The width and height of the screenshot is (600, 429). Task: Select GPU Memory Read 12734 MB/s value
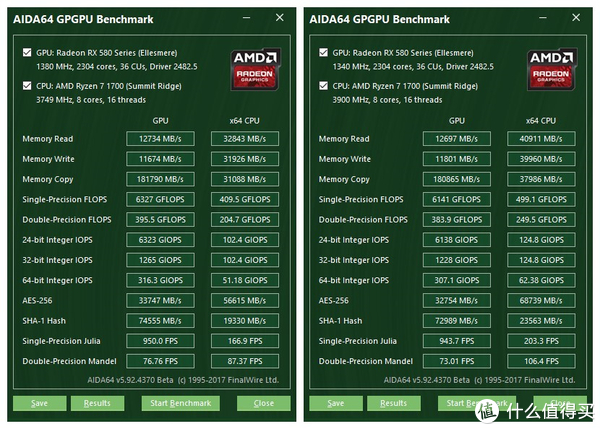coord(160,139)
